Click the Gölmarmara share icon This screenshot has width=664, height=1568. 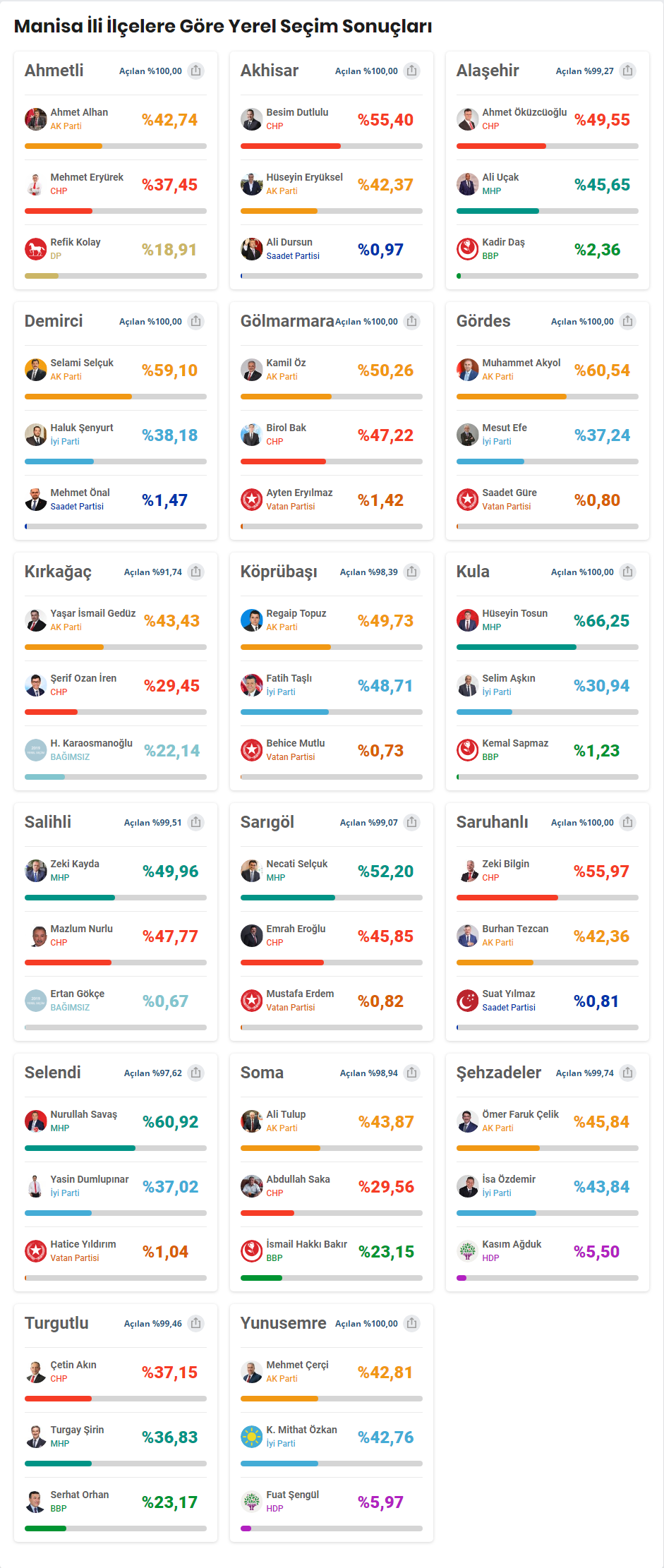pos(412,321)
